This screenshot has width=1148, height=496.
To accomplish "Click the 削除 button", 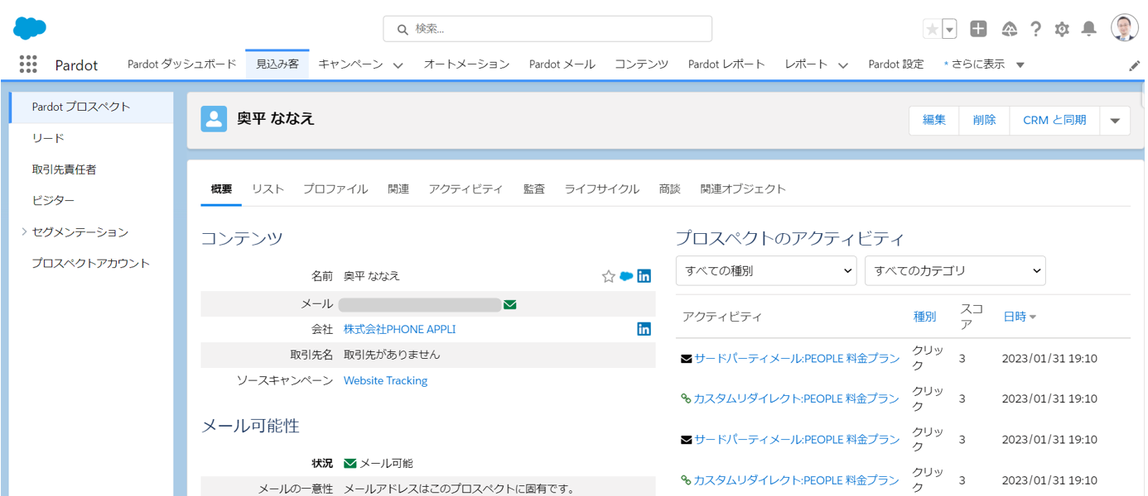I will (984, 120).
